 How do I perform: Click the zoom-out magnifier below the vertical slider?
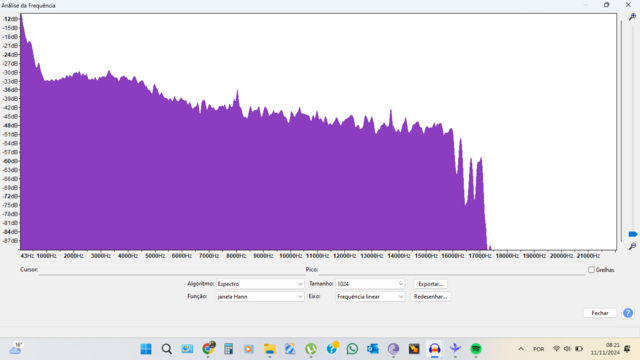tap(632, 246)
